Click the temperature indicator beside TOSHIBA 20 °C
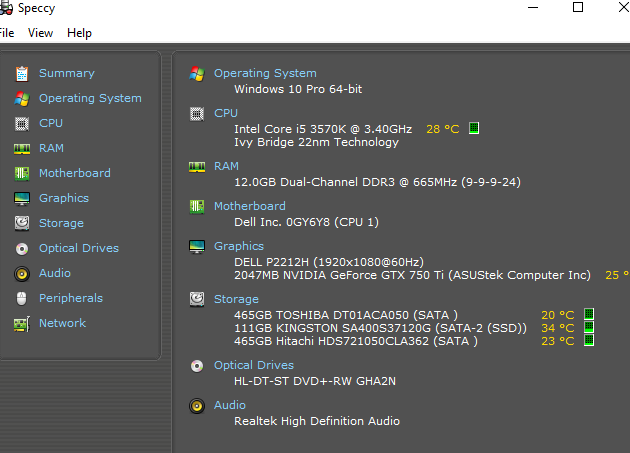Image resolution: width=630 pixels, height=453 pixels. 589,314
